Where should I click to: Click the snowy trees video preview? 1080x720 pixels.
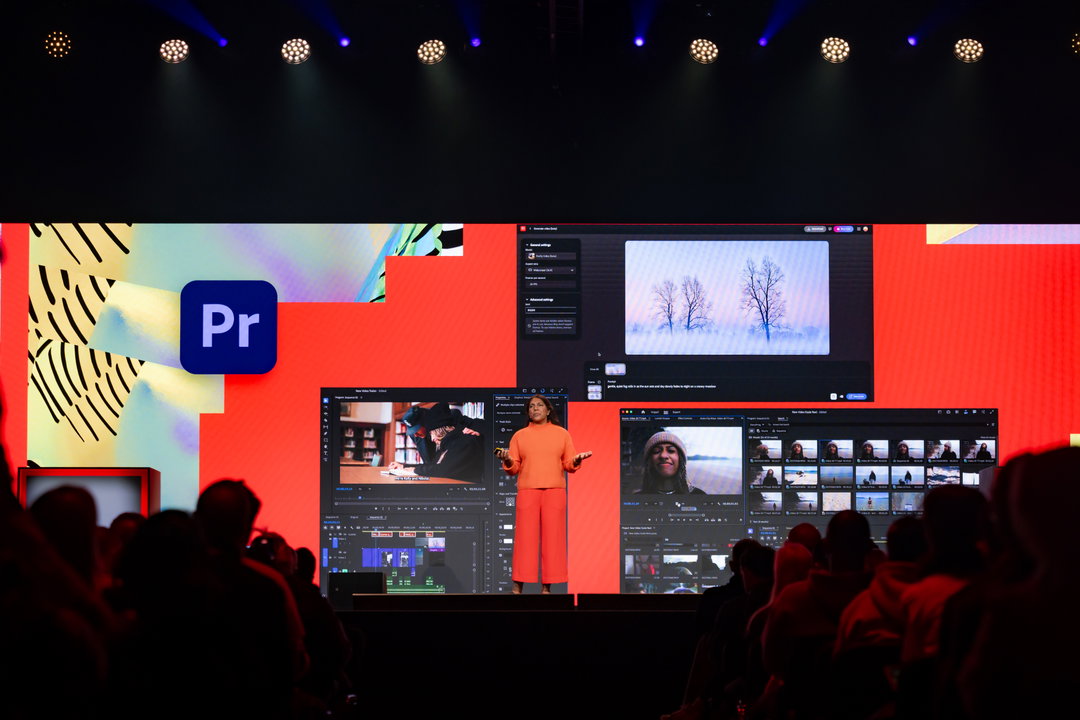(x=727, y=298)
